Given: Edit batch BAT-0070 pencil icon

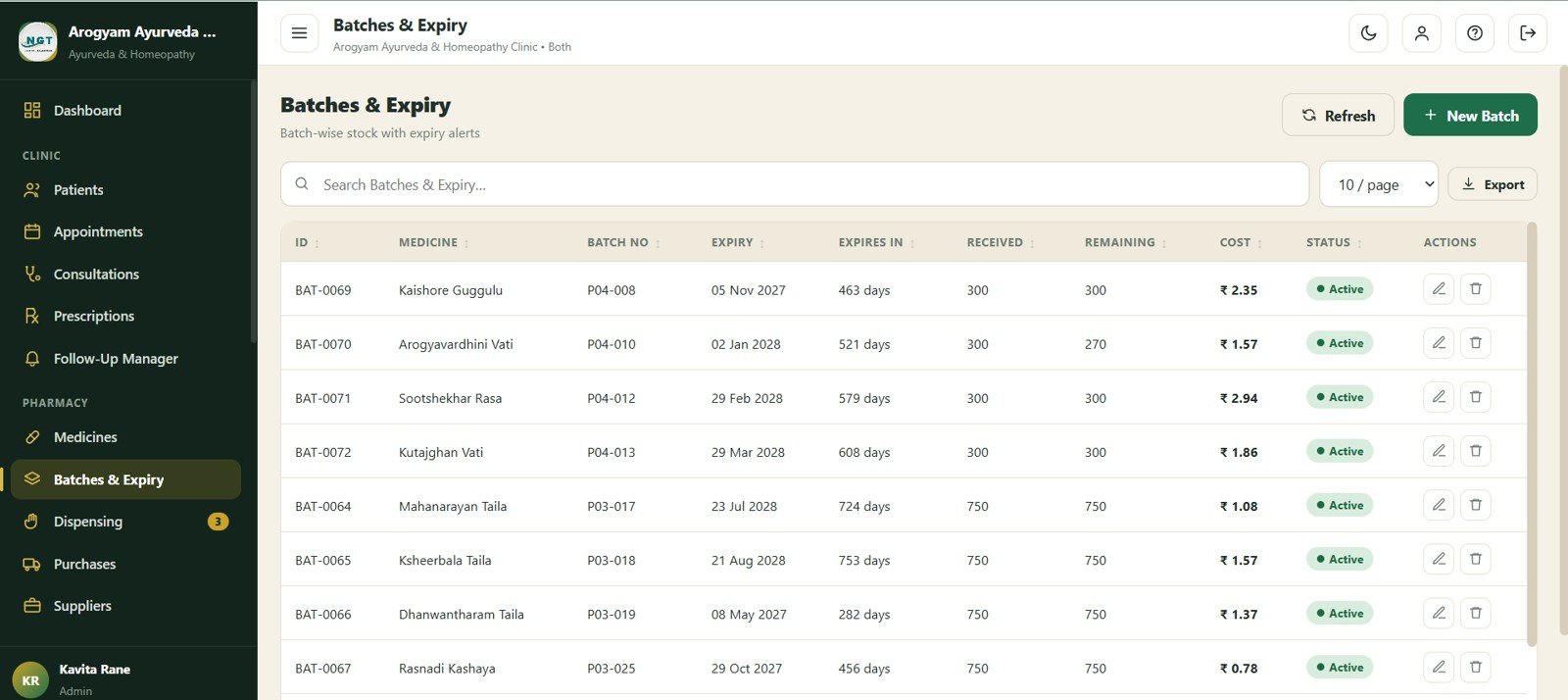Looking at the screenshot, I should point(1438,343).
